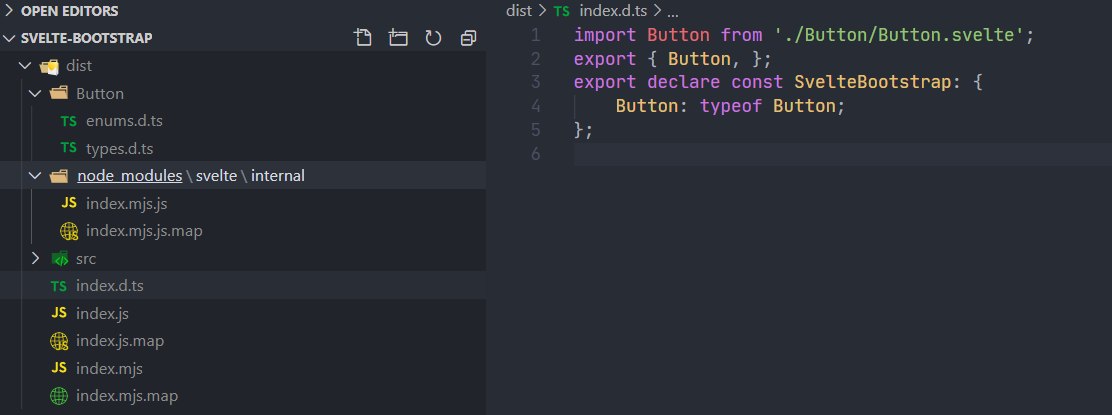This screenshot has width=1112, height=415.
Task: Click the green map icon beside index.mjs.map
Action: (59, 396)
